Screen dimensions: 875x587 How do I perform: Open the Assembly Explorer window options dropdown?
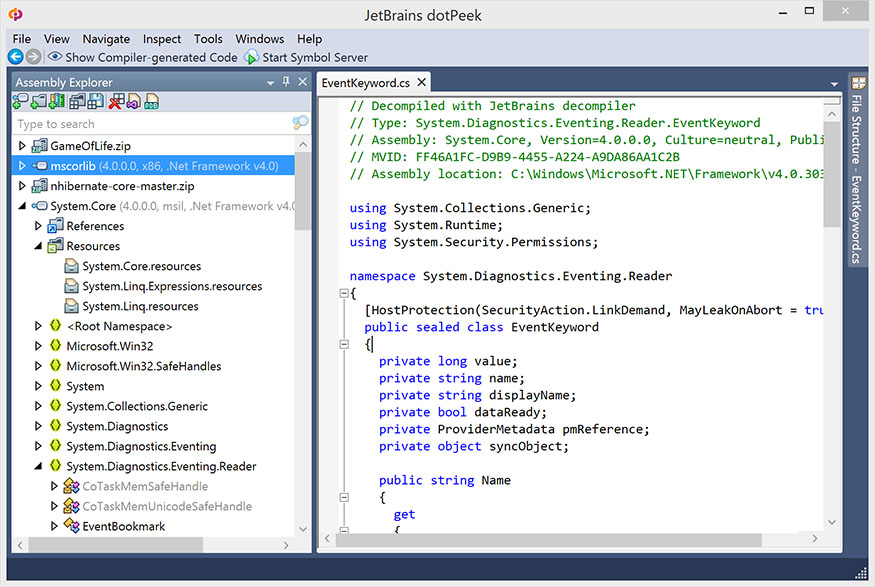[271, 83]
